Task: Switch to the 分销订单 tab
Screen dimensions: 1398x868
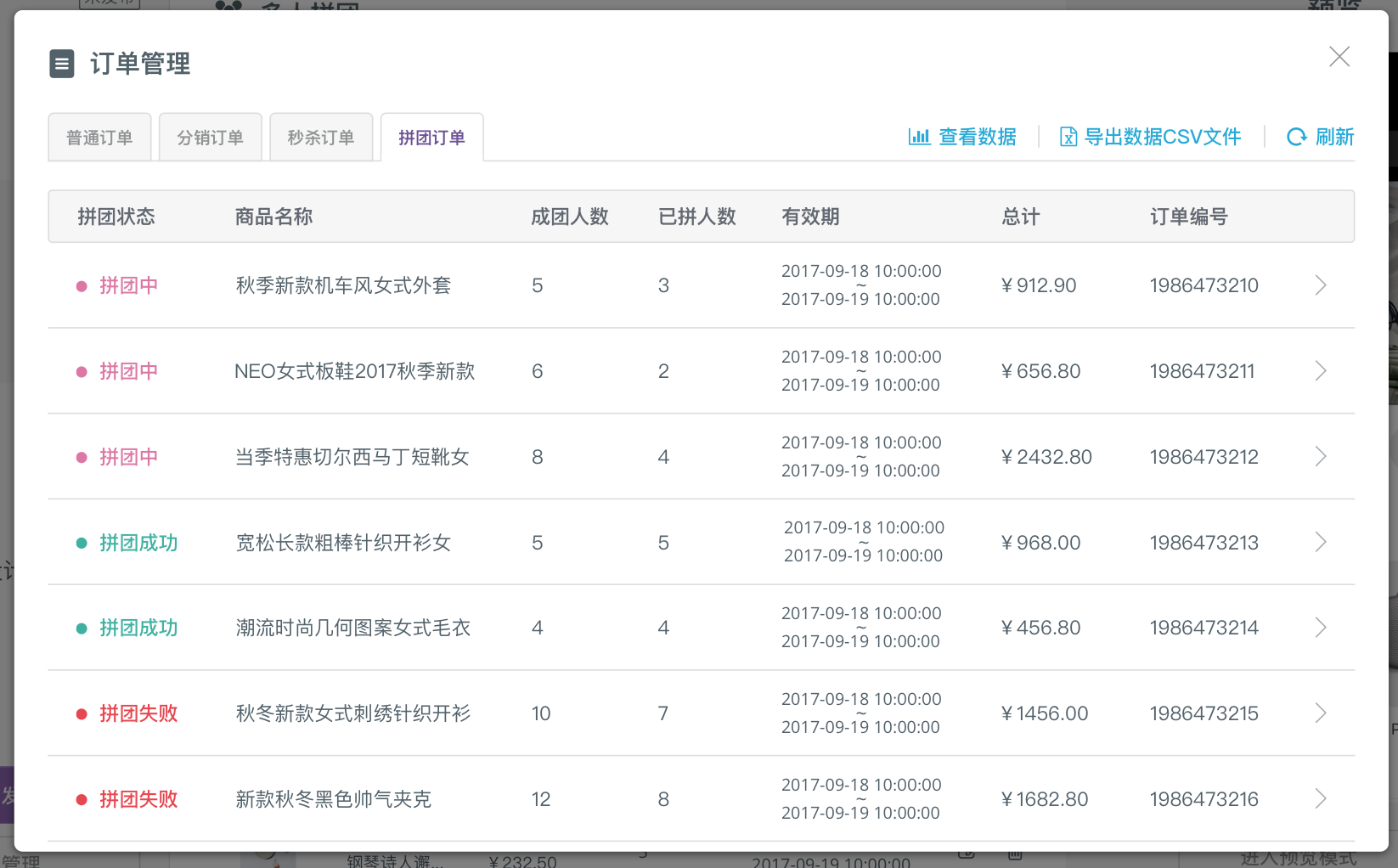Action: (x=211, y=137)
